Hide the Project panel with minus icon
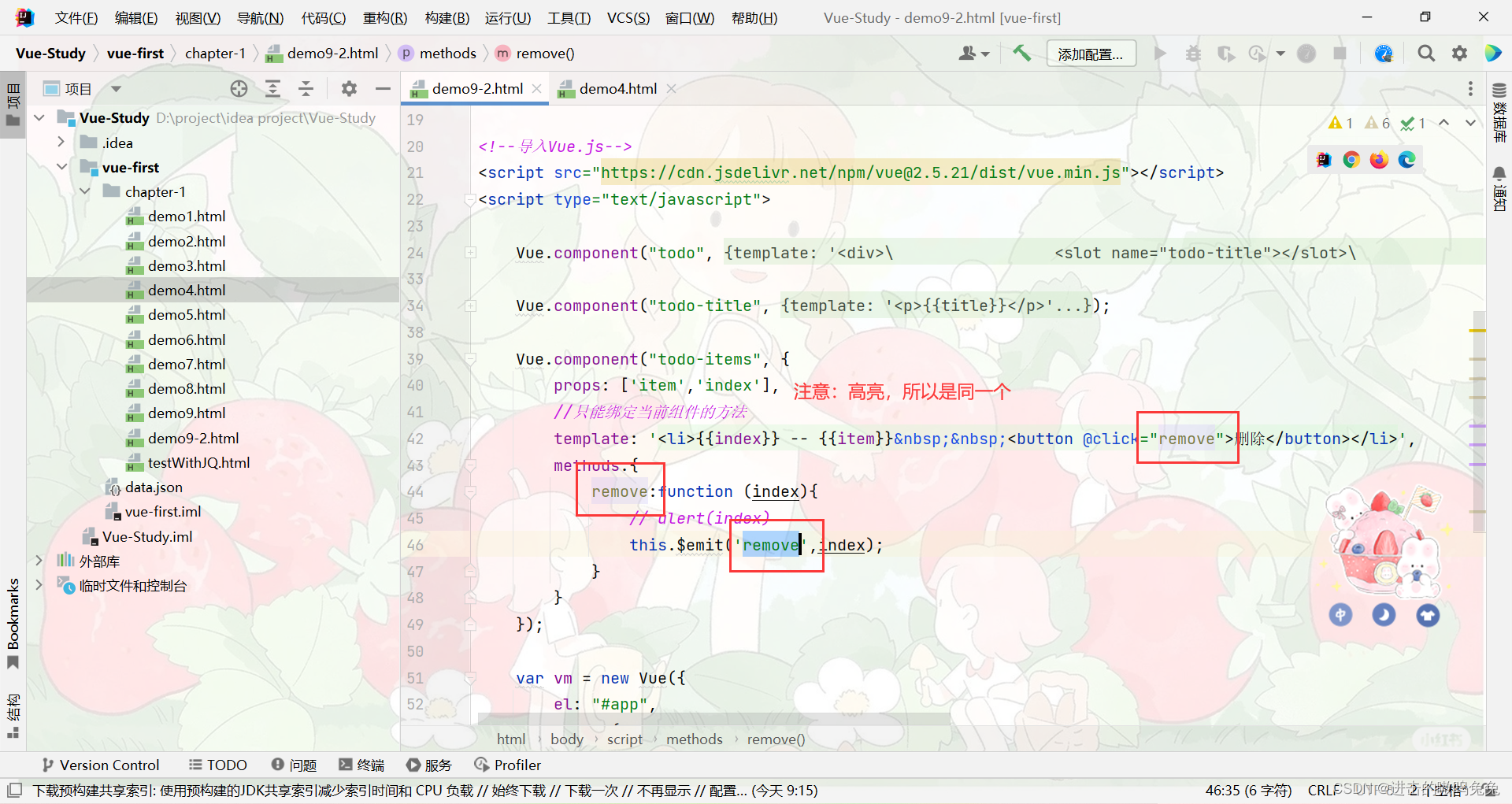 (383, 89)
